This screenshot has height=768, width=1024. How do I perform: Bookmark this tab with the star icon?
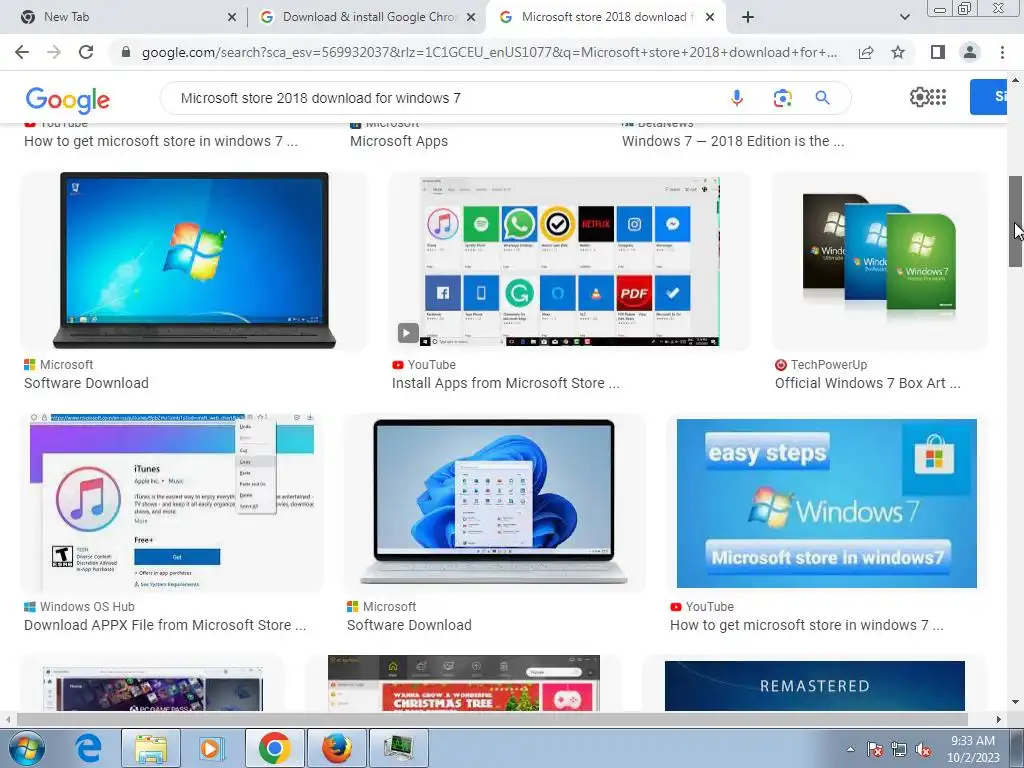(898, 52)
